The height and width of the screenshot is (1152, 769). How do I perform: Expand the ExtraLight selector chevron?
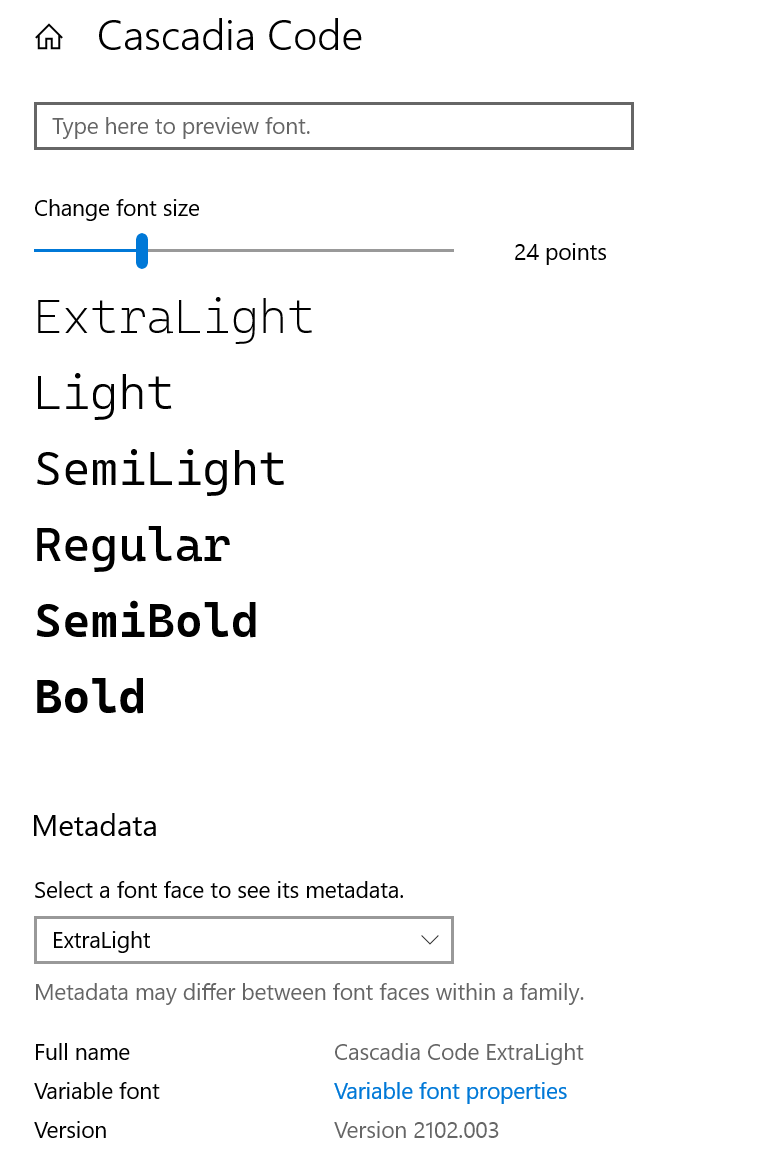(429, 940)
